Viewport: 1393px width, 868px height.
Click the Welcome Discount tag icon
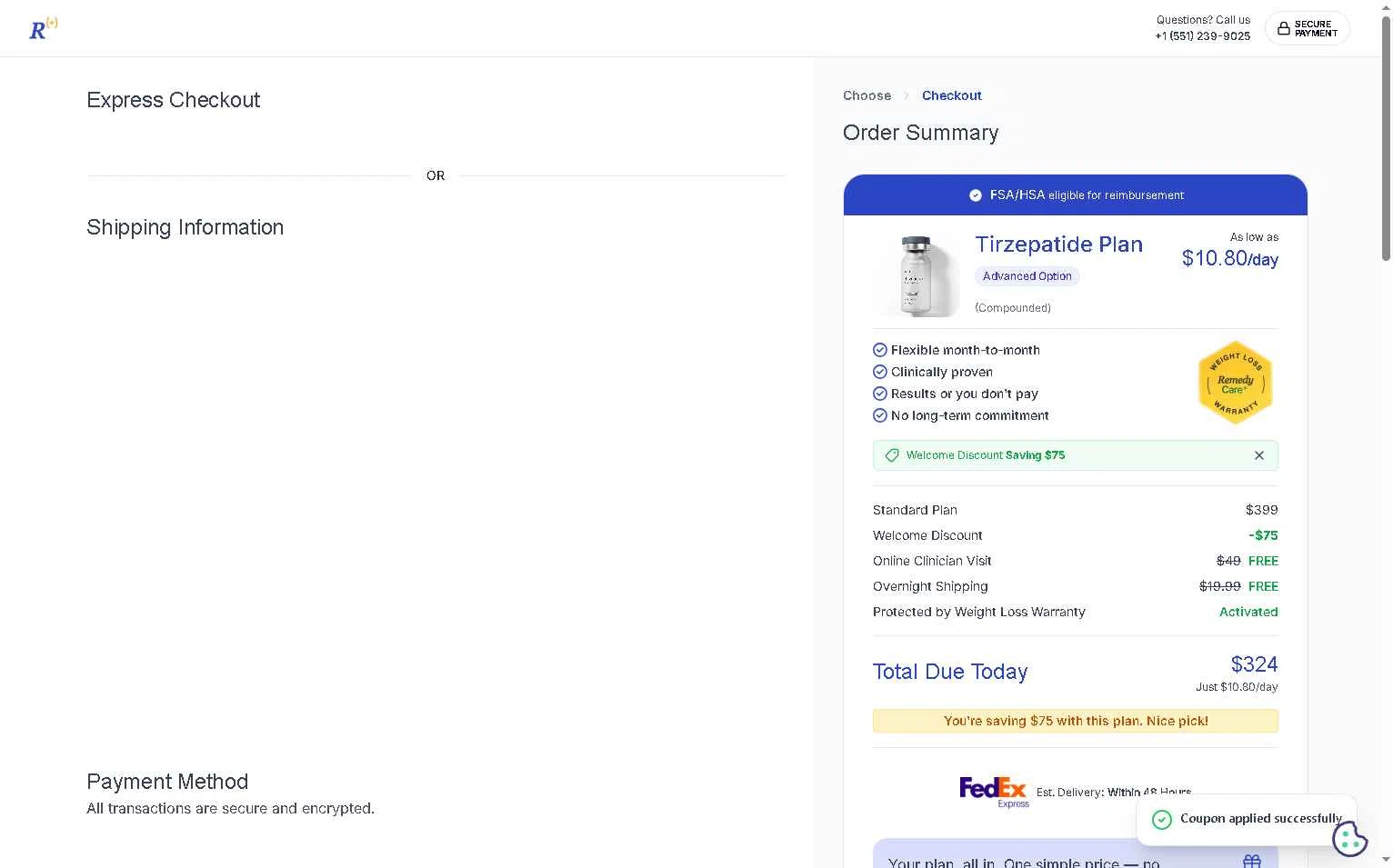[892, 455]
